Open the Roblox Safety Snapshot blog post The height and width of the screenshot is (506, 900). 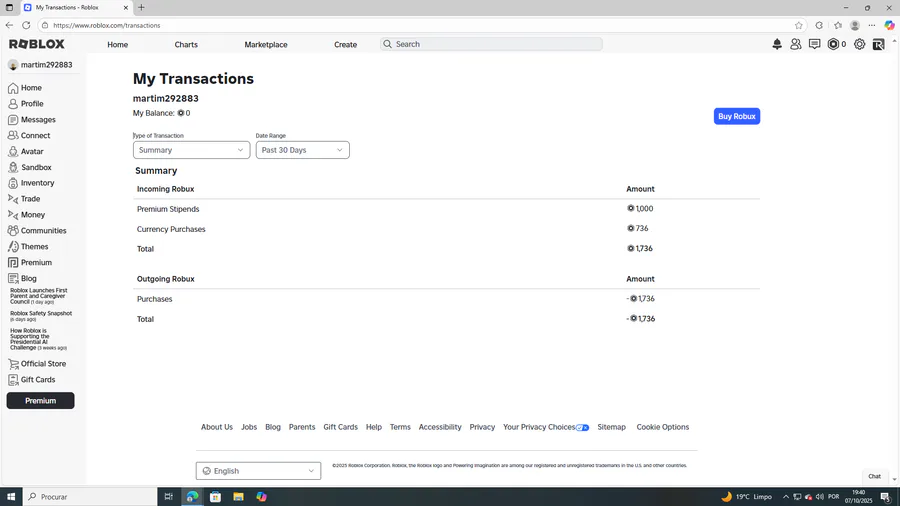tap(41, 316)
